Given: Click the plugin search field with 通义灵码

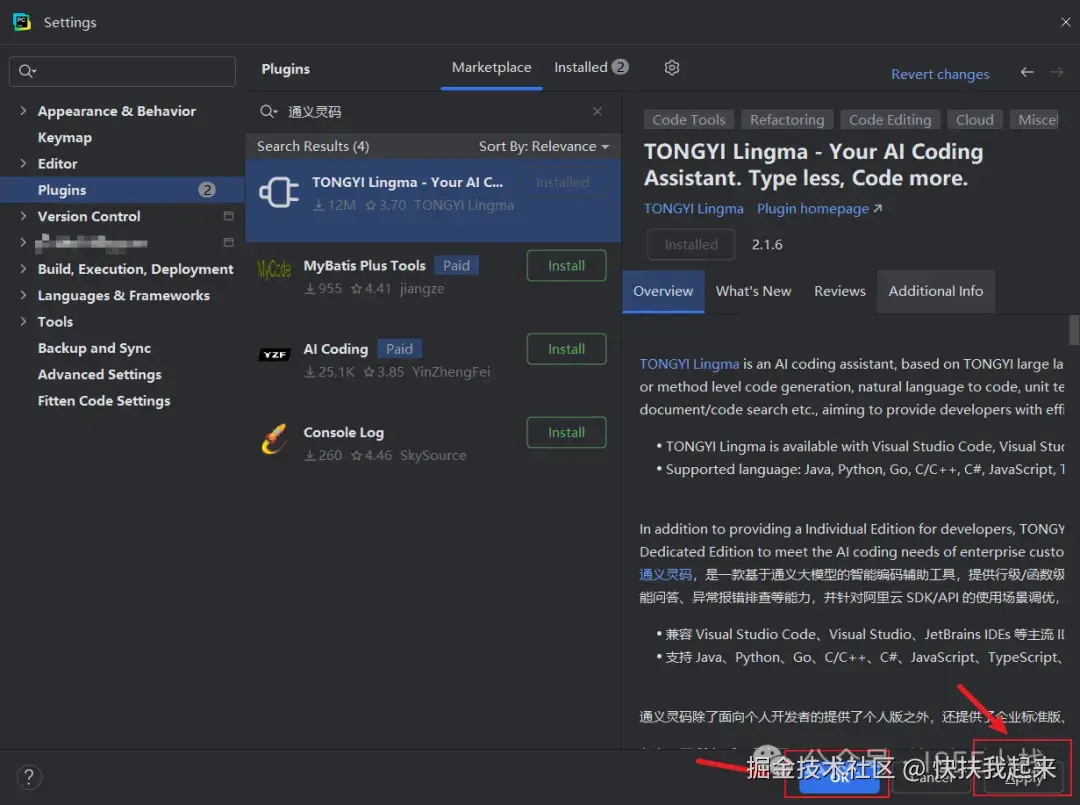Looking at the screenshot, I should (x=433, y=112).
